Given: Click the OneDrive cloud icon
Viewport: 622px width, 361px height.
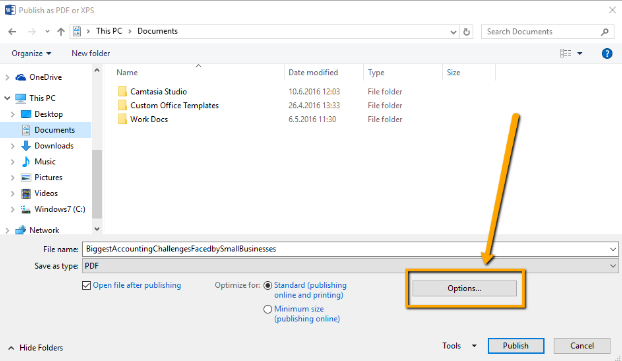Looking at the screenshot, I should 21,77.
